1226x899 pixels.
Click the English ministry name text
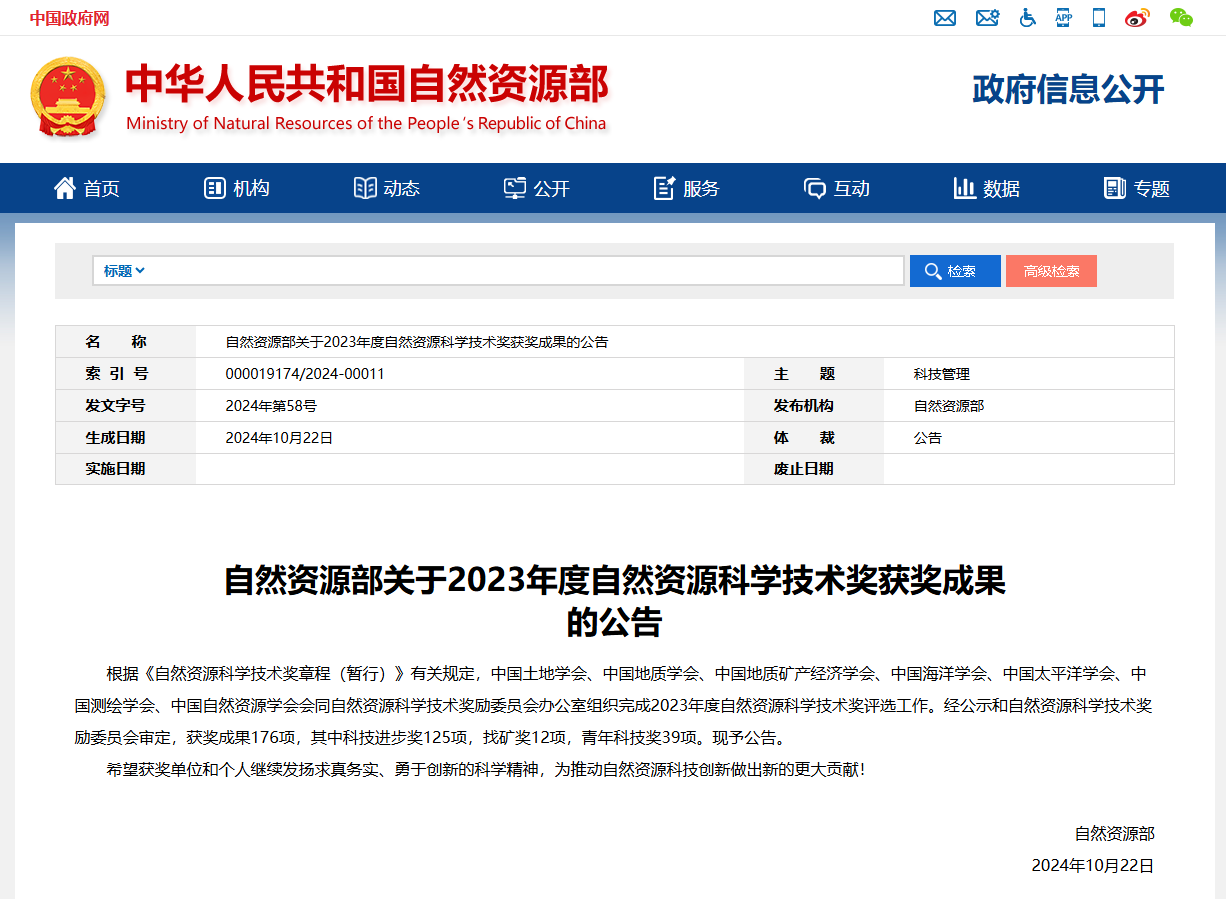pyautogui.click(x=366, y=124)
